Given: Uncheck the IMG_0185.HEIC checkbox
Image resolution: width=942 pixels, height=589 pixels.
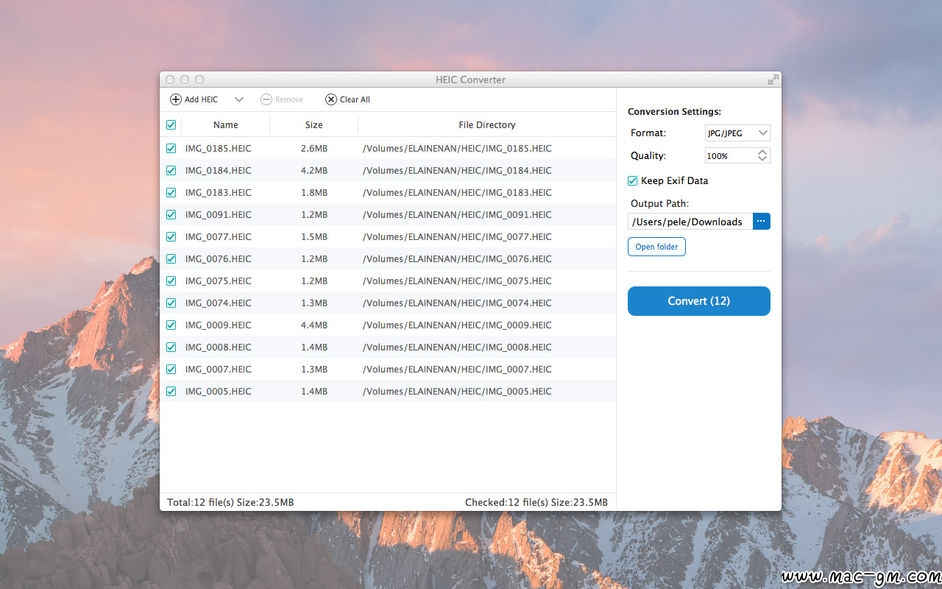Looking at the screenshot, I should point(171,148).
